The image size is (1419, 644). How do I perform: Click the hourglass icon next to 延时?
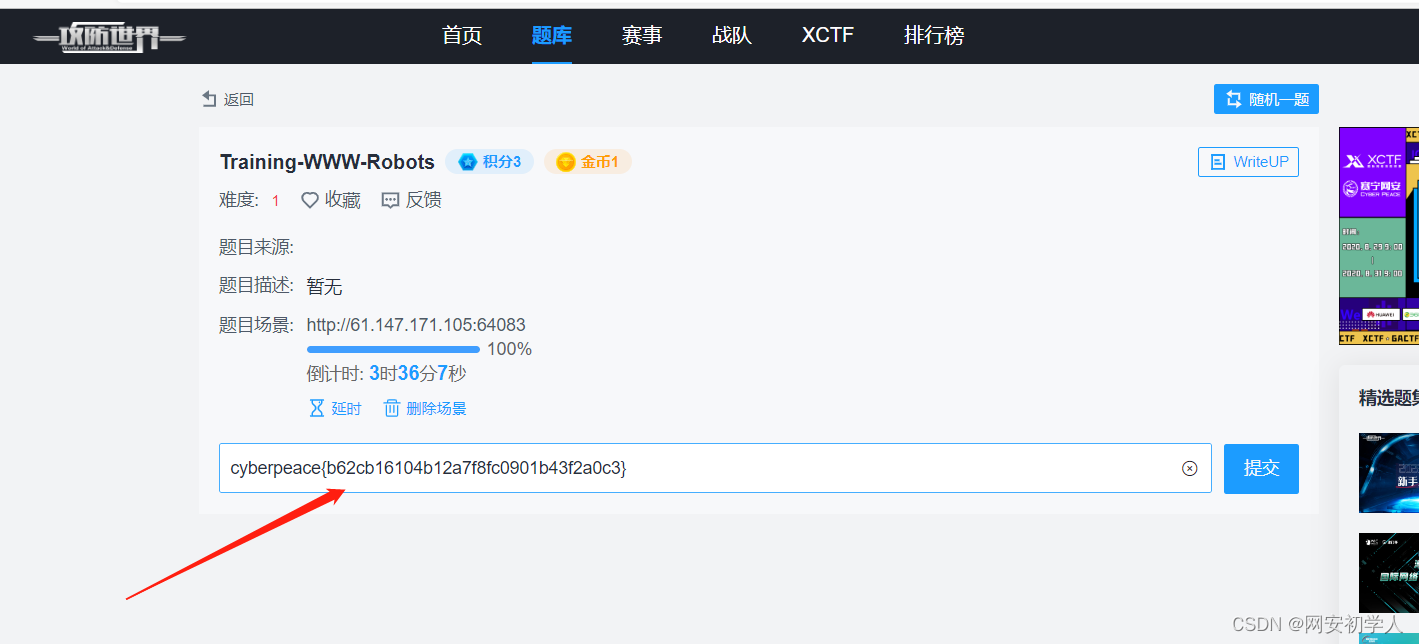tap(316, 408)
